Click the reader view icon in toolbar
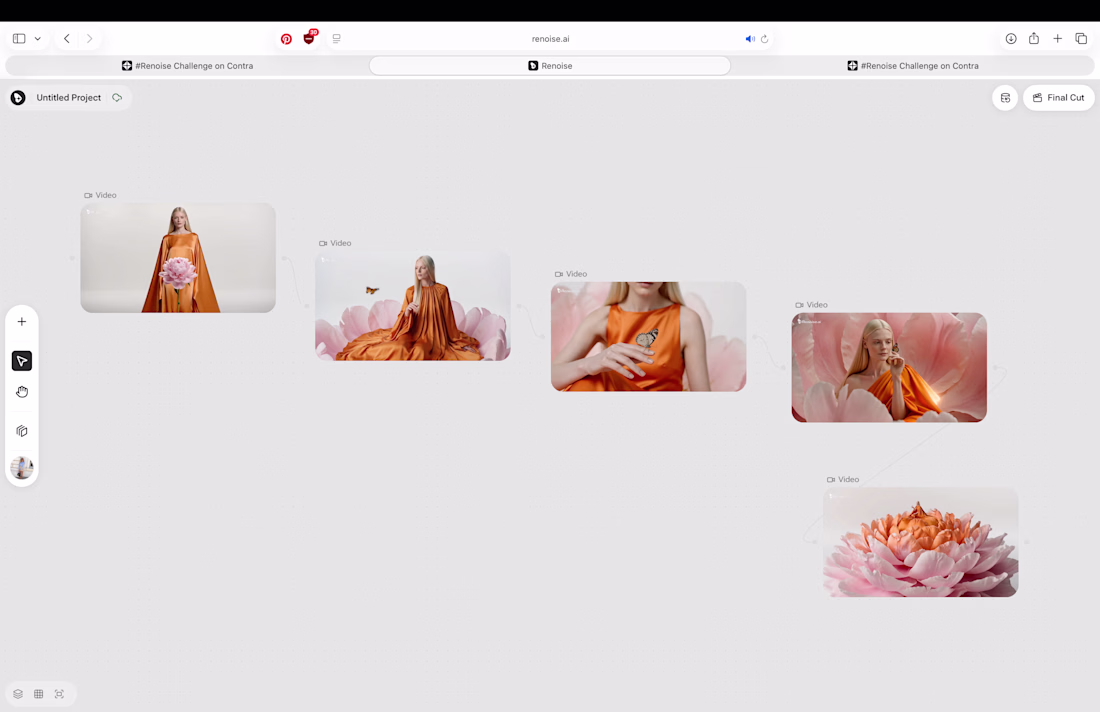 pos(337,39)
